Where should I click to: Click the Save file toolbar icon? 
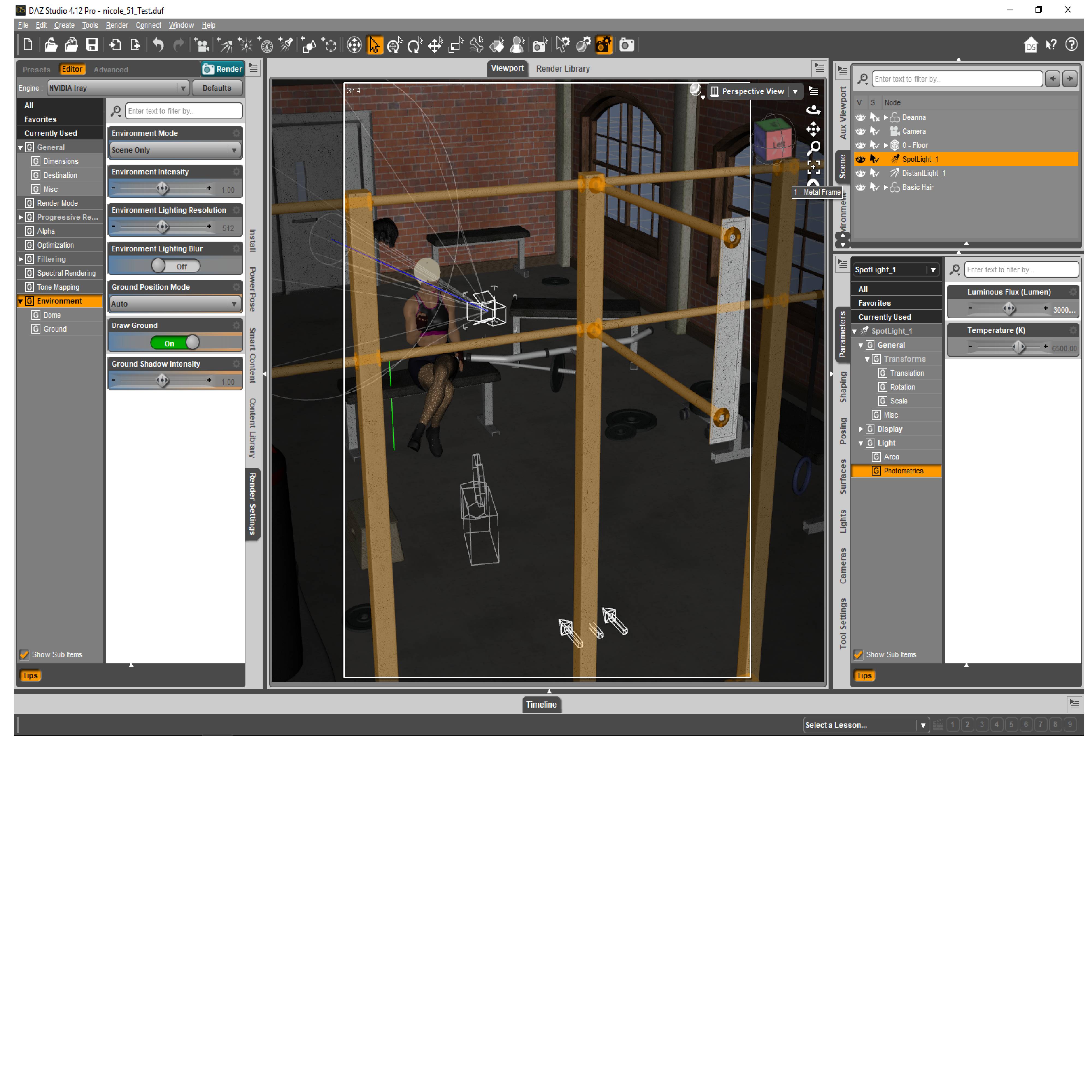(x=91, y=45)
